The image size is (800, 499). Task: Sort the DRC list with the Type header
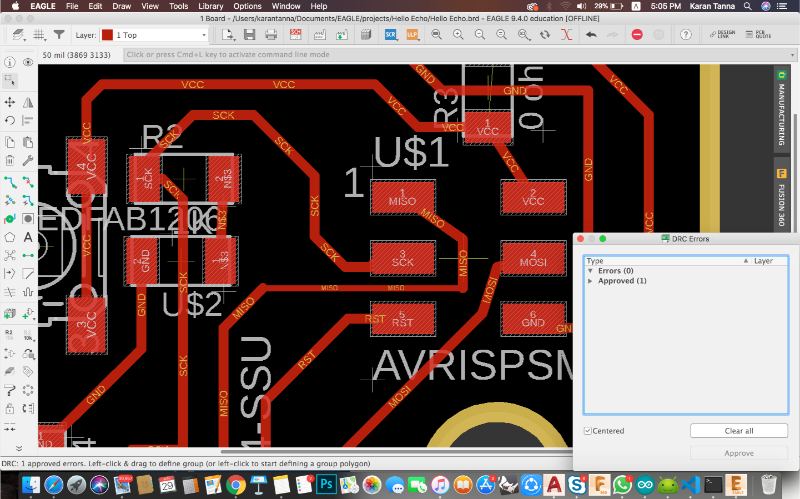[595, 261]
